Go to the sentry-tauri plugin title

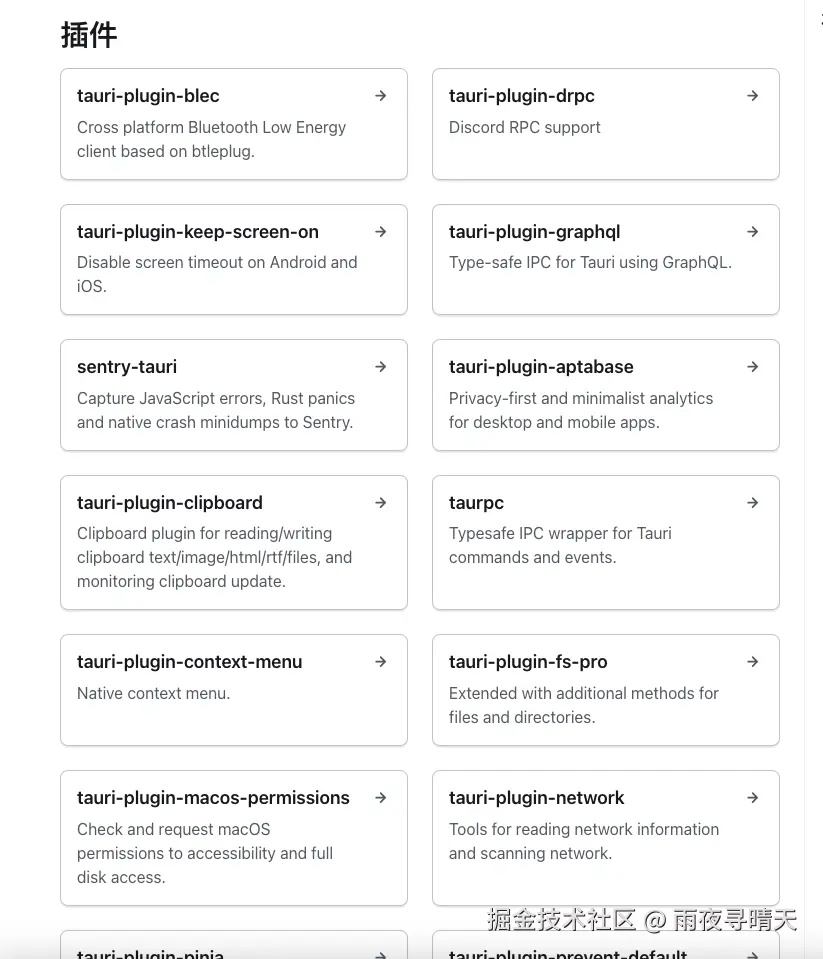coord(127,367)
